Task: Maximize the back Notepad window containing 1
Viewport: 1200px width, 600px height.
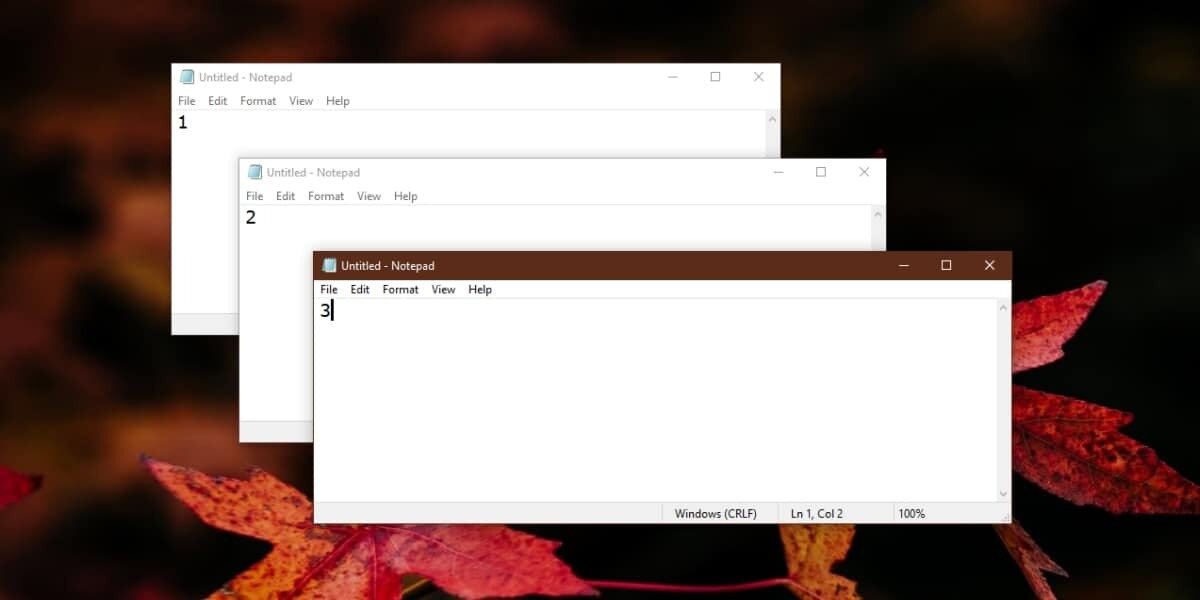Action: click(x=715, y=77)
